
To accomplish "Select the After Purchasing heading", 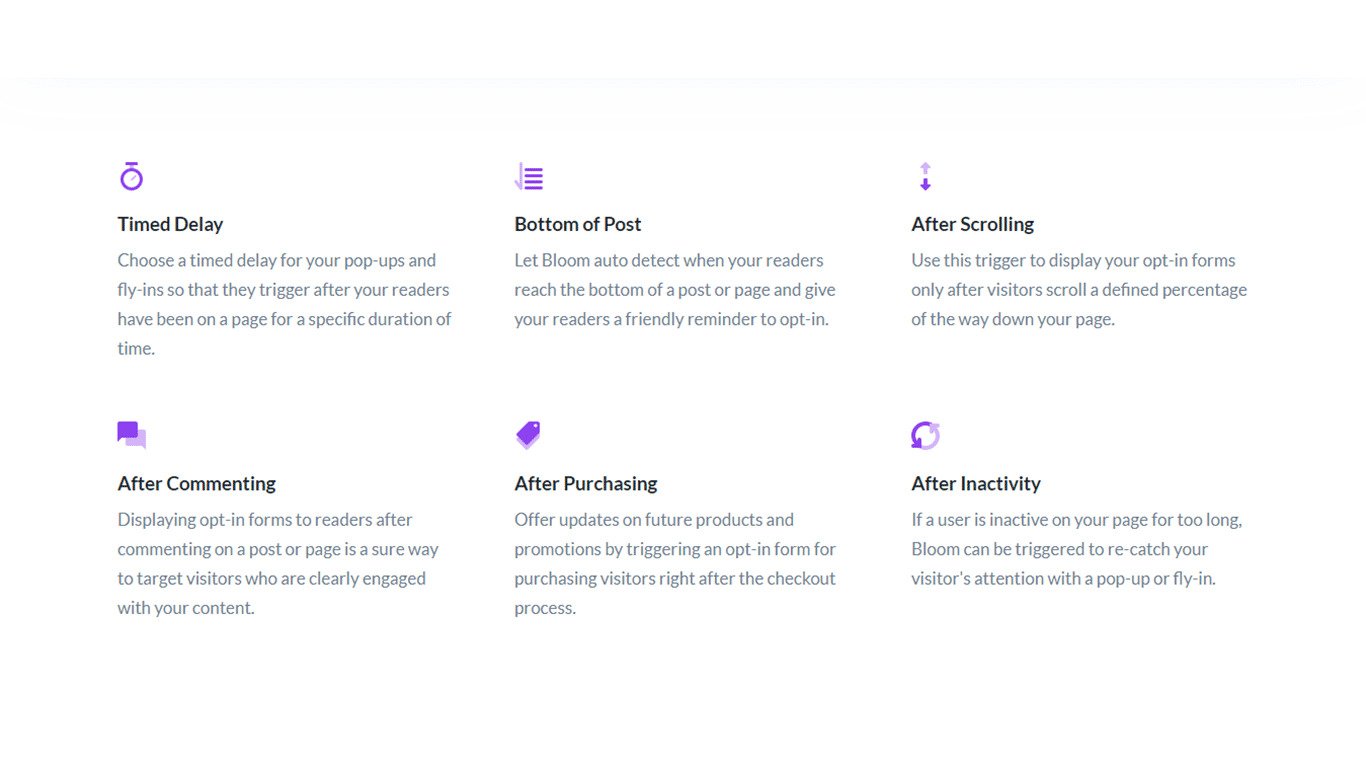I will tap(586, 483).
